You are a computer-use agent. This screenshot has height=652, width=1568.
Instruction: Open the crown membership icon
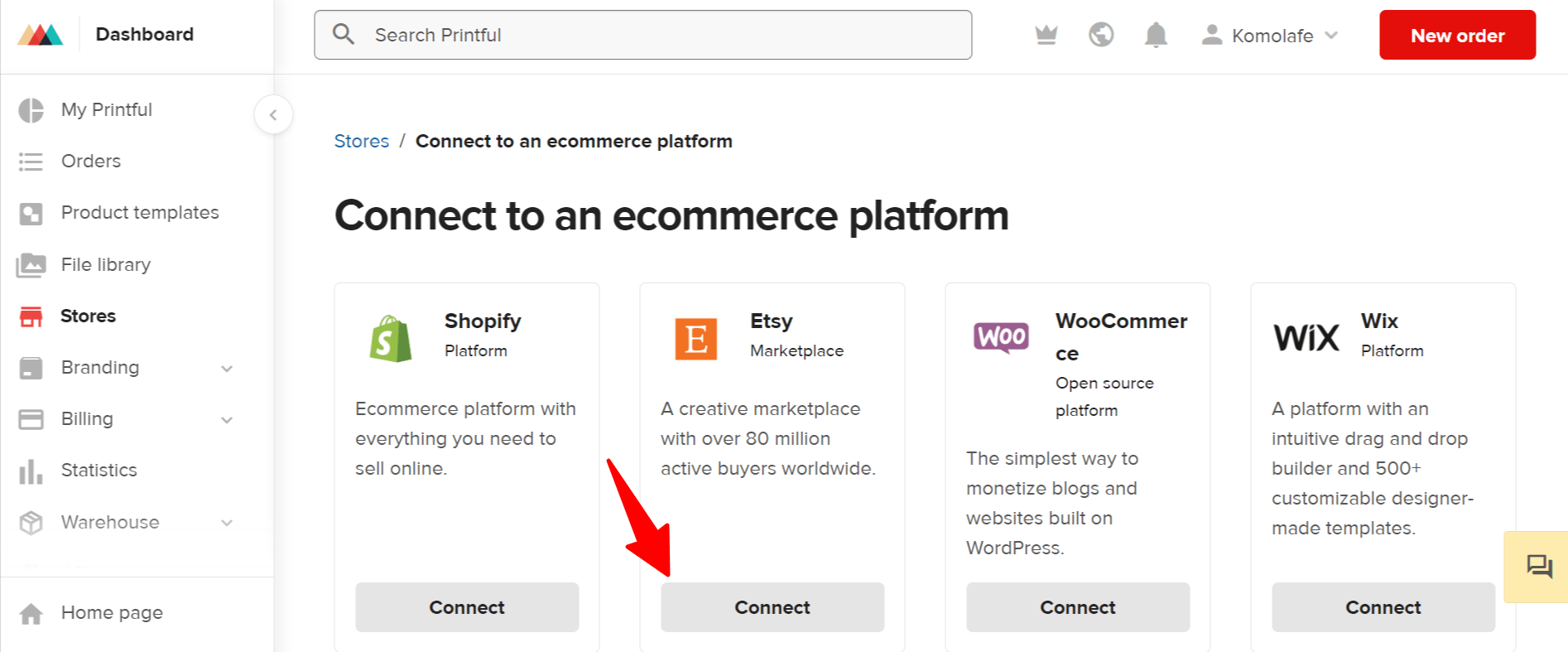[1046, 35]
